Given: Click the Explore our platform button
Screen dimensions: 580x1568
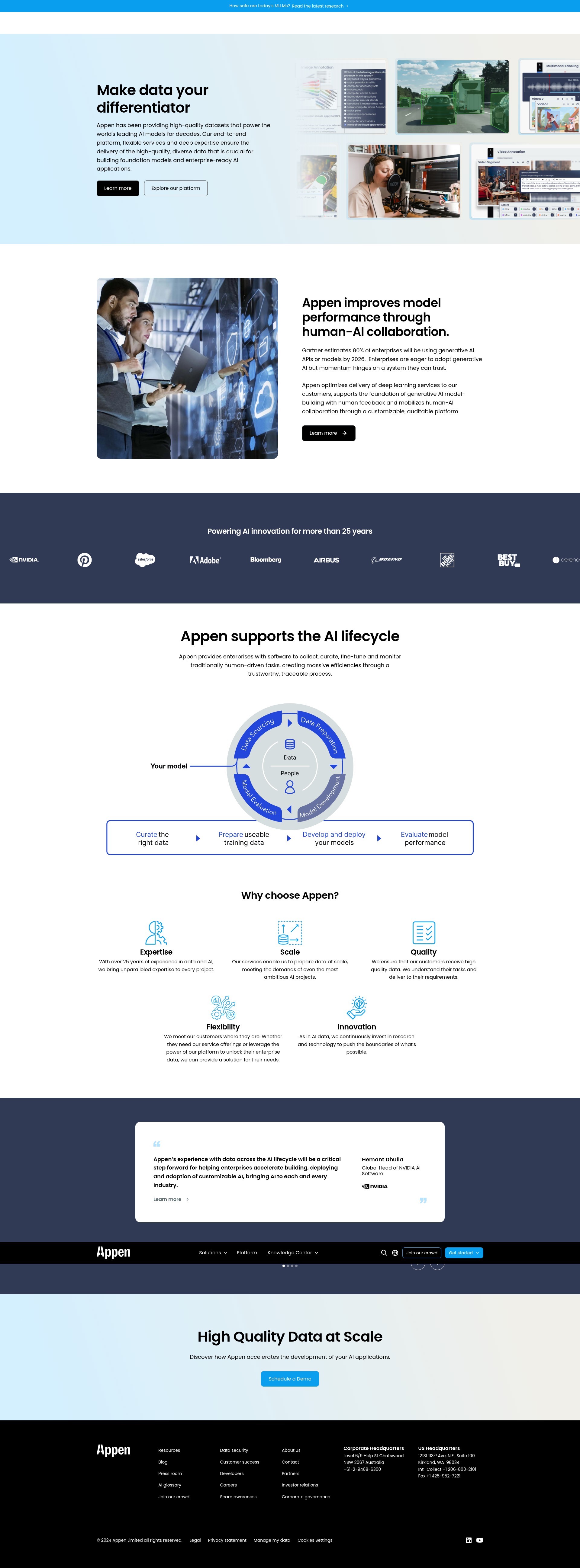Looking at the screenshot, I should point(176,188).
